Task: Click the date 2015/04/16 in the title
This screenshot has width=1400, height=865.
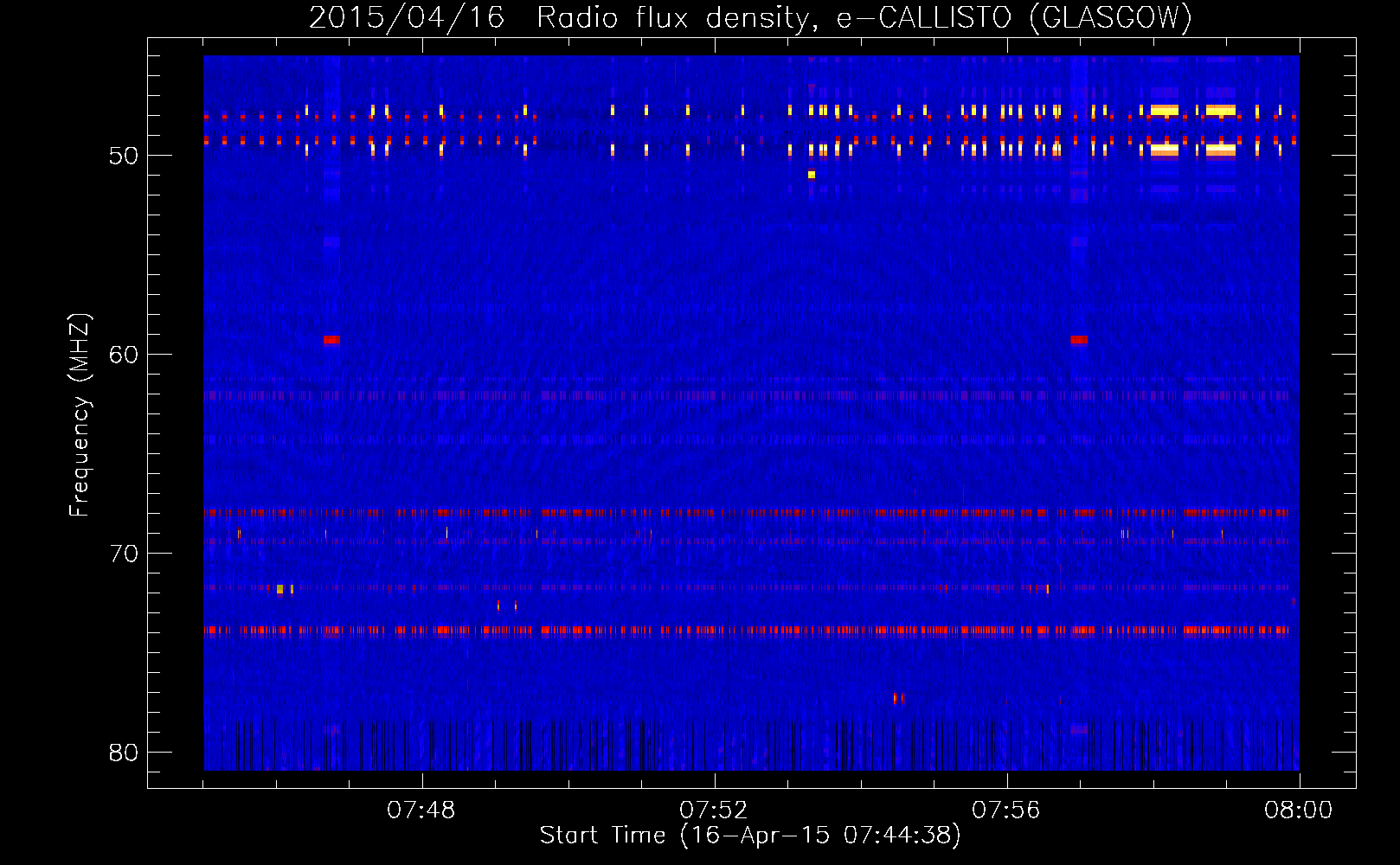Action: tap(407, 17)
